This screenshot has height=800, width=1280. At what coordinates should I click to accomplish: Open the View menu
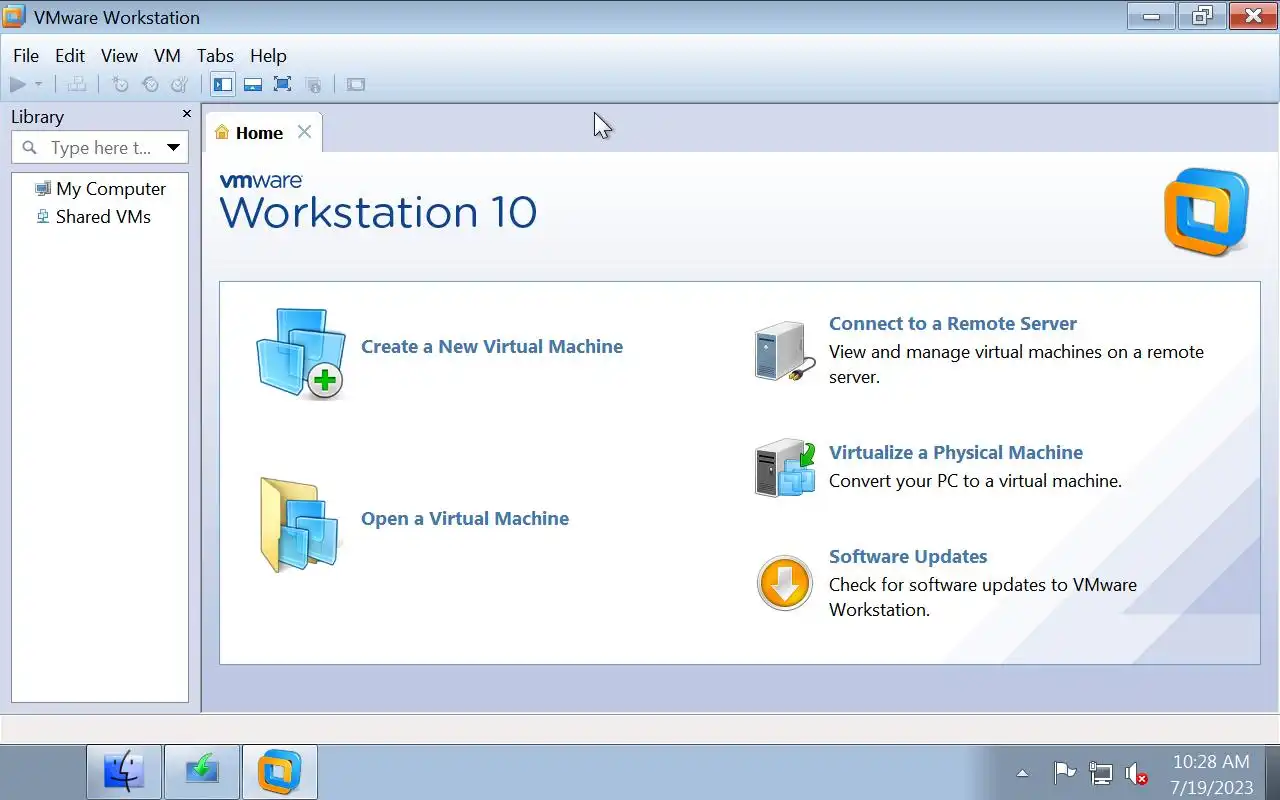(x=119, y=56)
